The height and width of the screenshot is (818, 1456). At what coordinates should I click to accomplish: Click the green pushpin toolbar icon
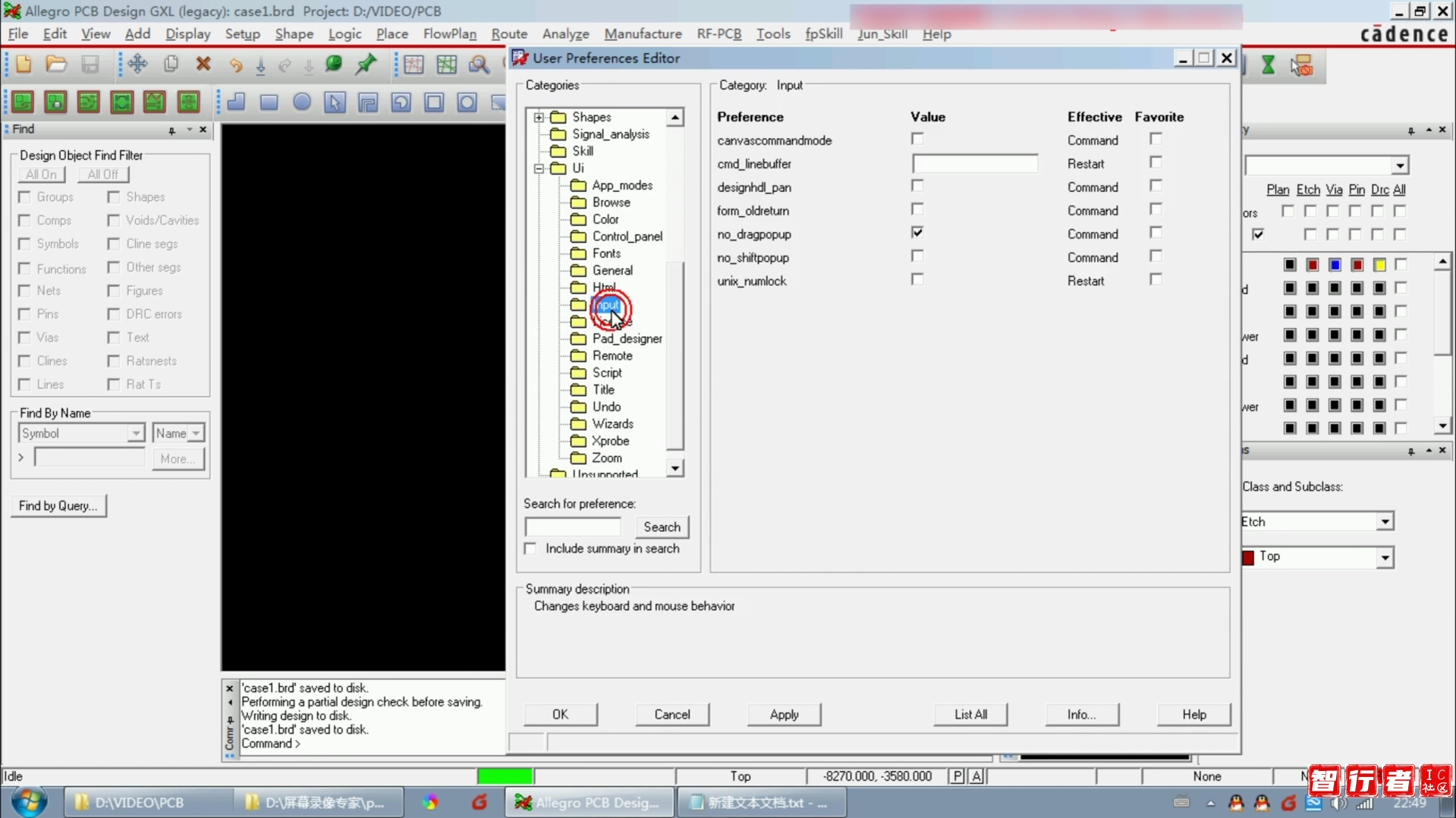pos(366,64)
